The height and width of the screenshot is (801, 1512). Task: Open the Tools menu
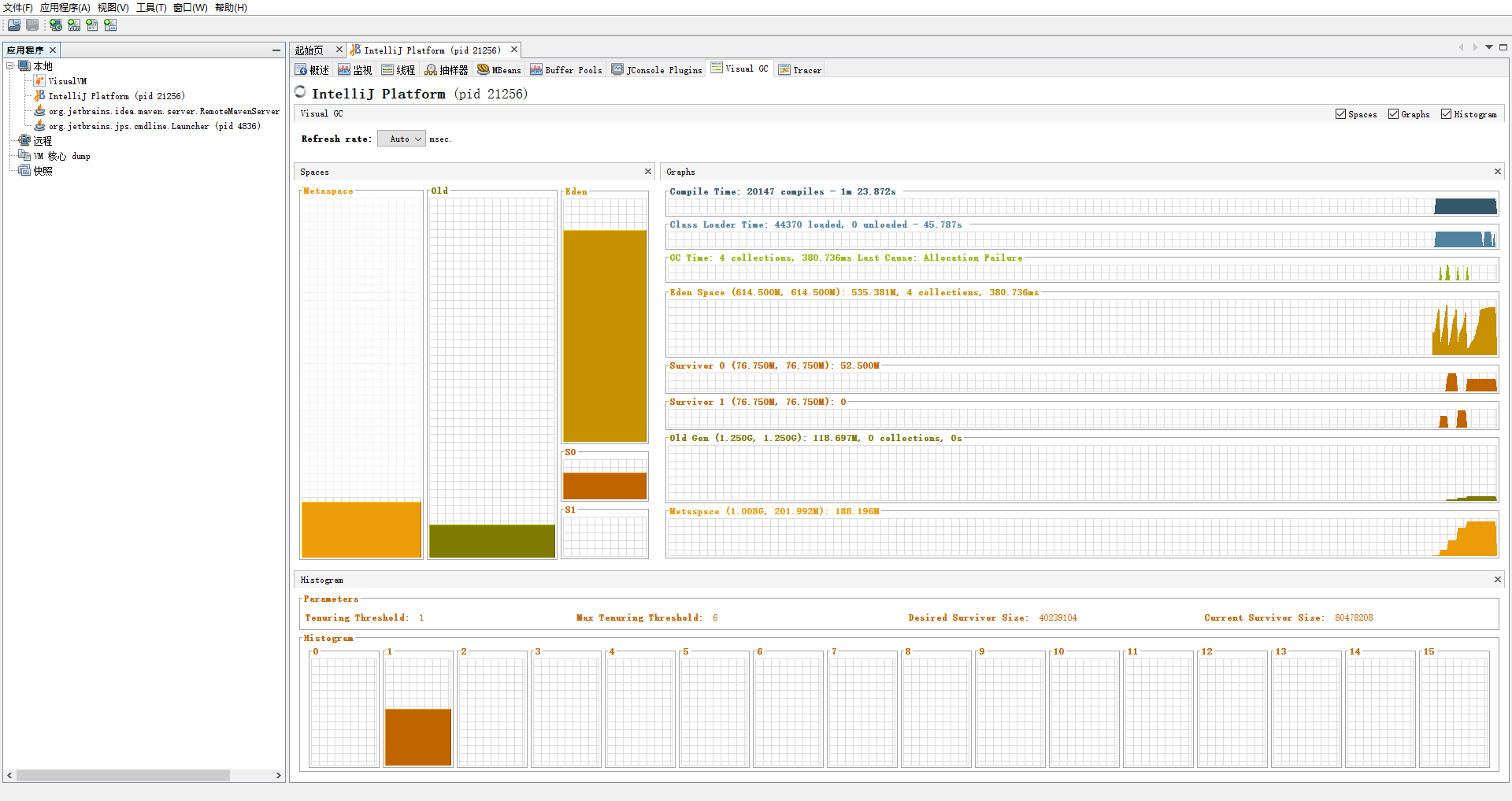151,8
